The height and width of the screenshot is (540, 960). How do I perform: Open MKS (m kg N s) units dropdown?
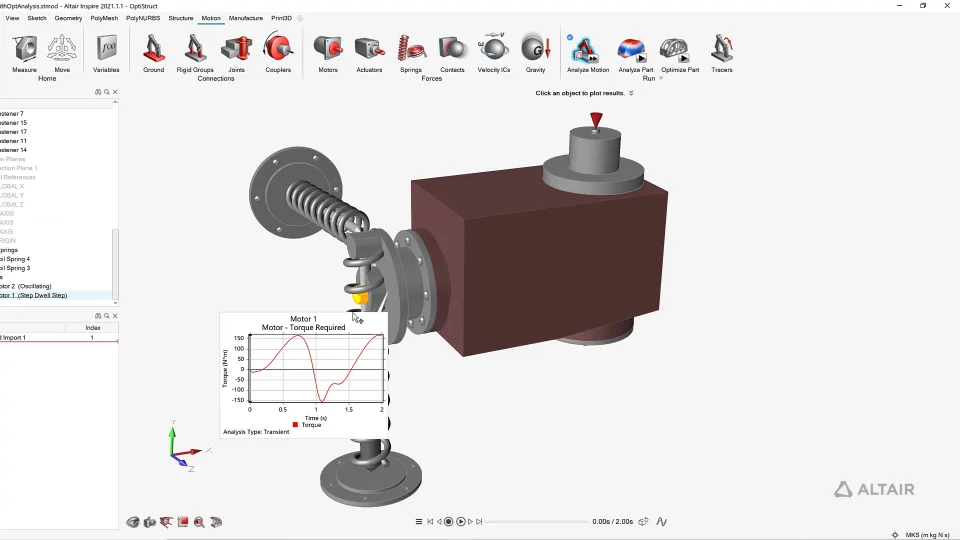(927, 535)
